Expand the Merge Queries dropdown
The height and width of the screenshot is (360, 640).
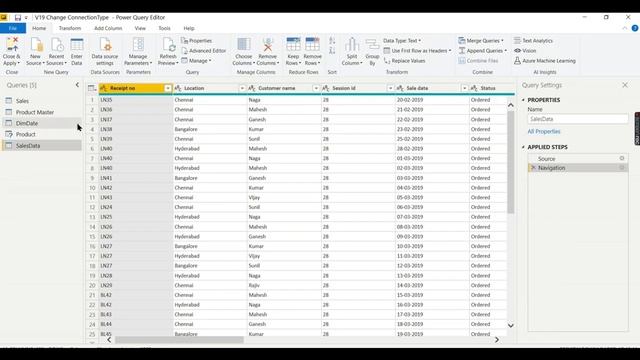point(502,41)
